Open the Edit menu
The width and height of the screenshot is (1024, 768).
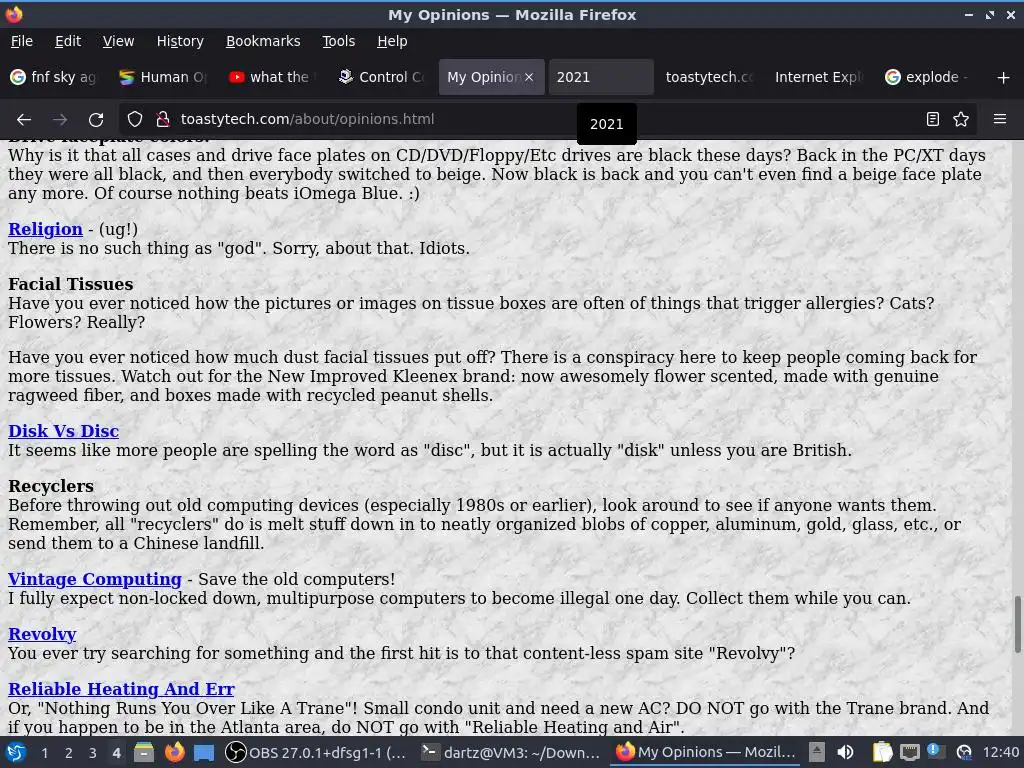(x=68, y=41)
